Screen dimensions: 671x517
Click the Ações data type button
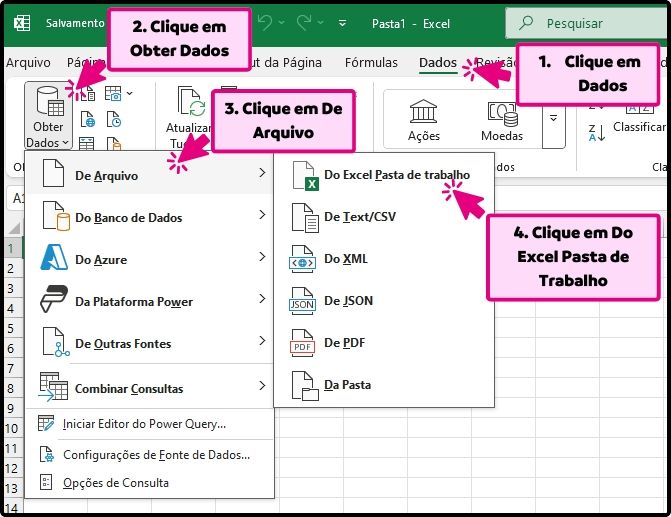[x=424, y=120]
